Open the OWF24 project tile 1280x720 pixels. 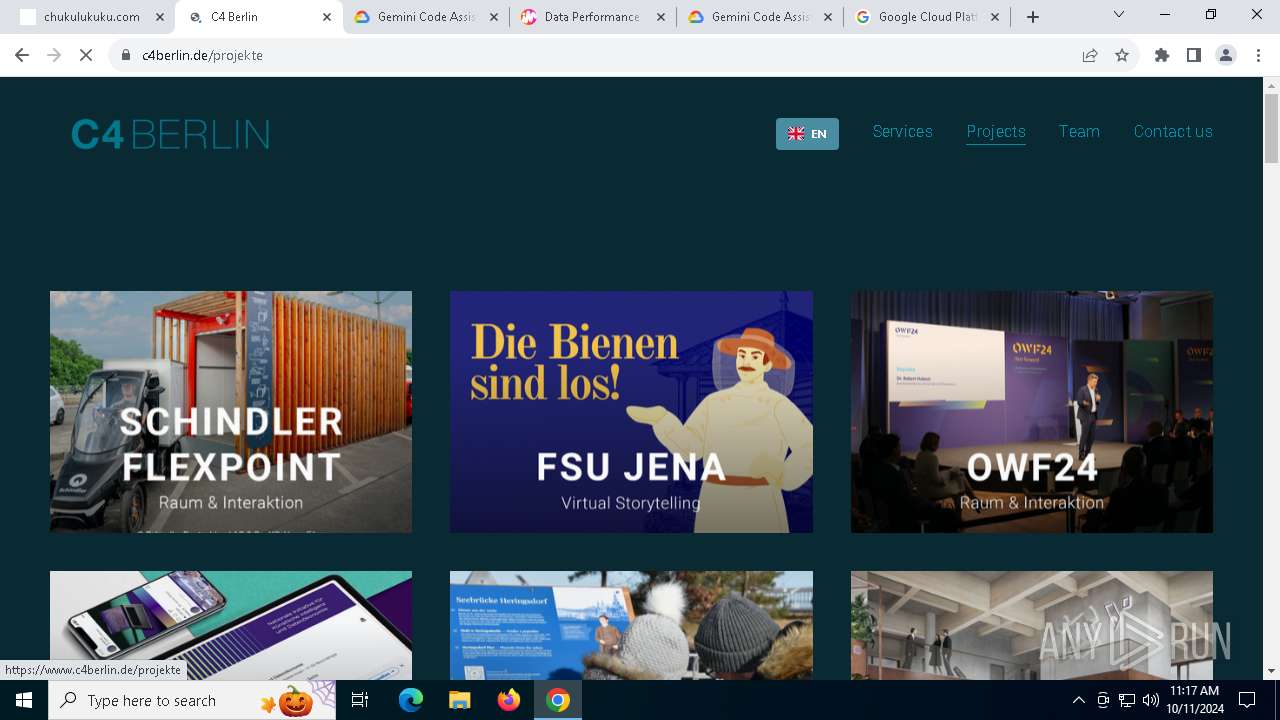(1032, 412)
